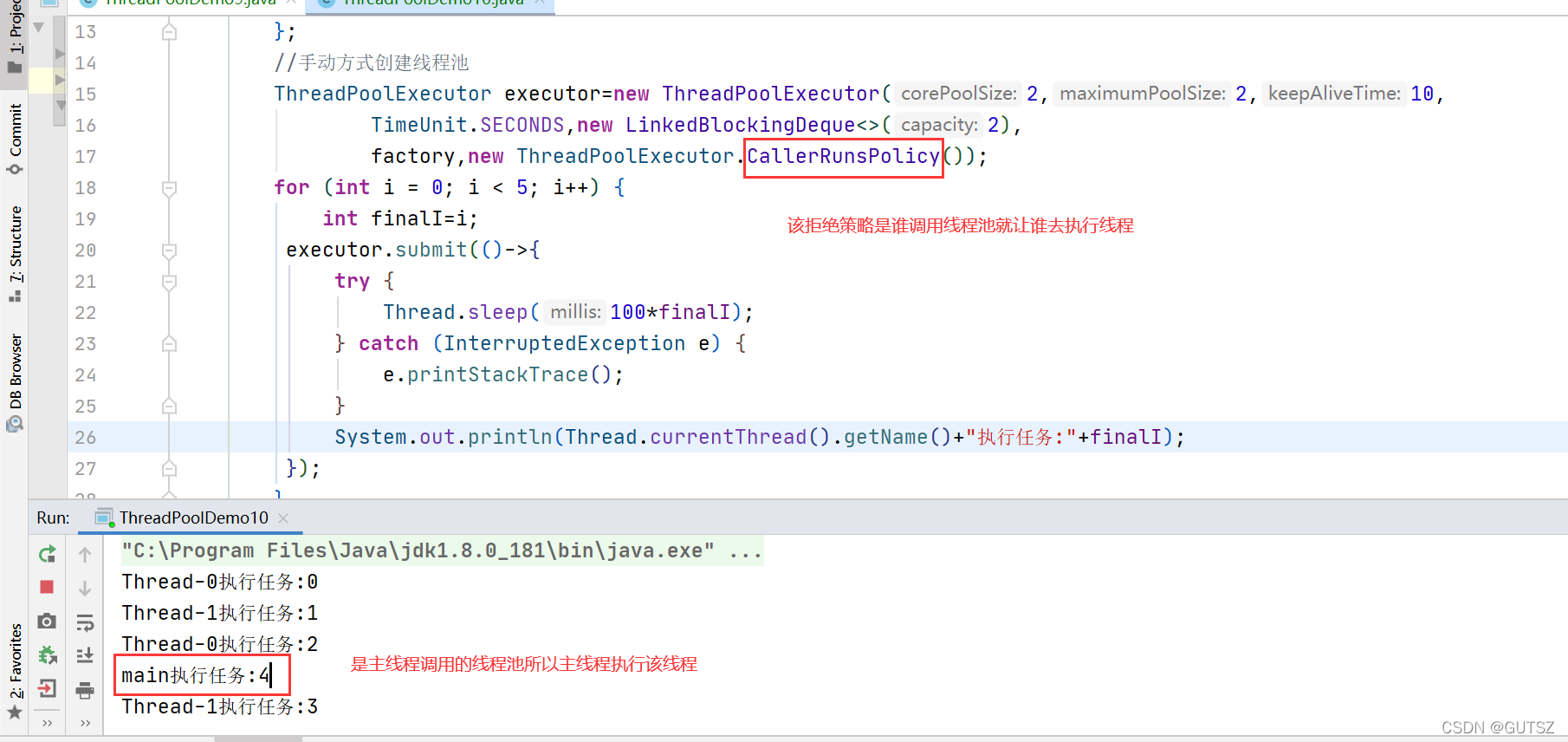Click the printer icon in Run toolbar
The width and height of the screenshot is (1568, 742).
(x=85, y=690)
